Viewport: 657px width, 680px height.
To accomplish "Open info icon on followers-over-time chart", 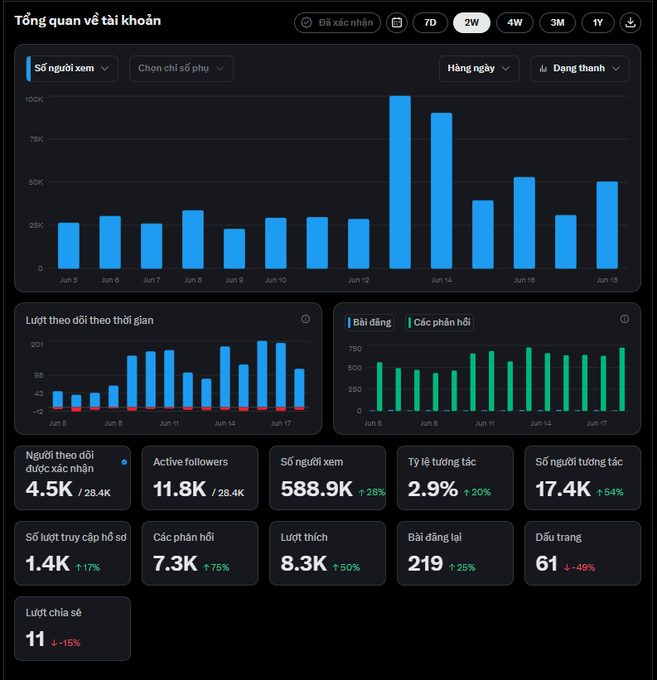I will [305, 319].
